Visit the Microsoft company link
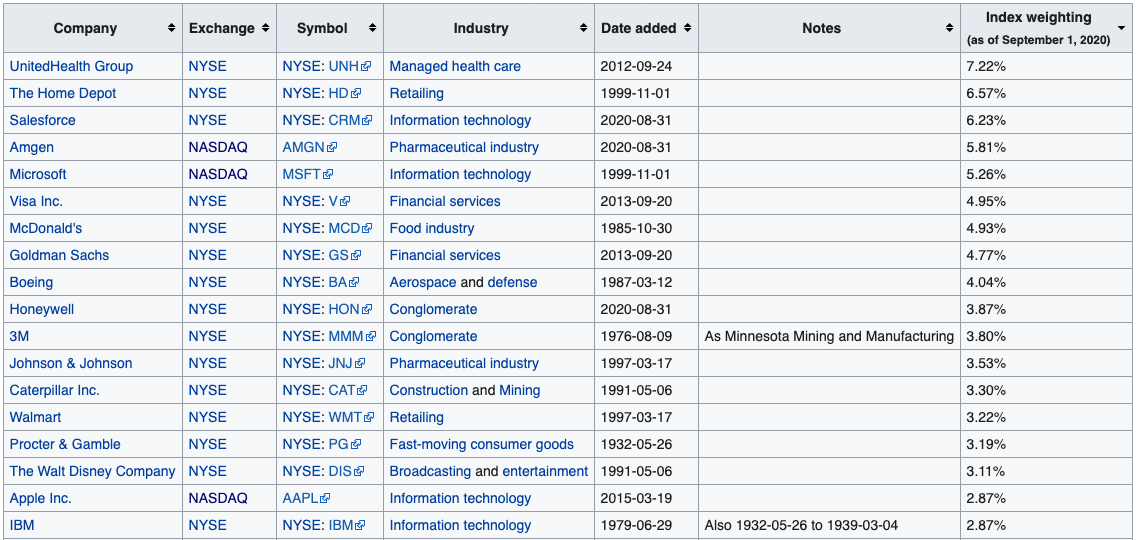1142x540 pixels. click(38, 174)
